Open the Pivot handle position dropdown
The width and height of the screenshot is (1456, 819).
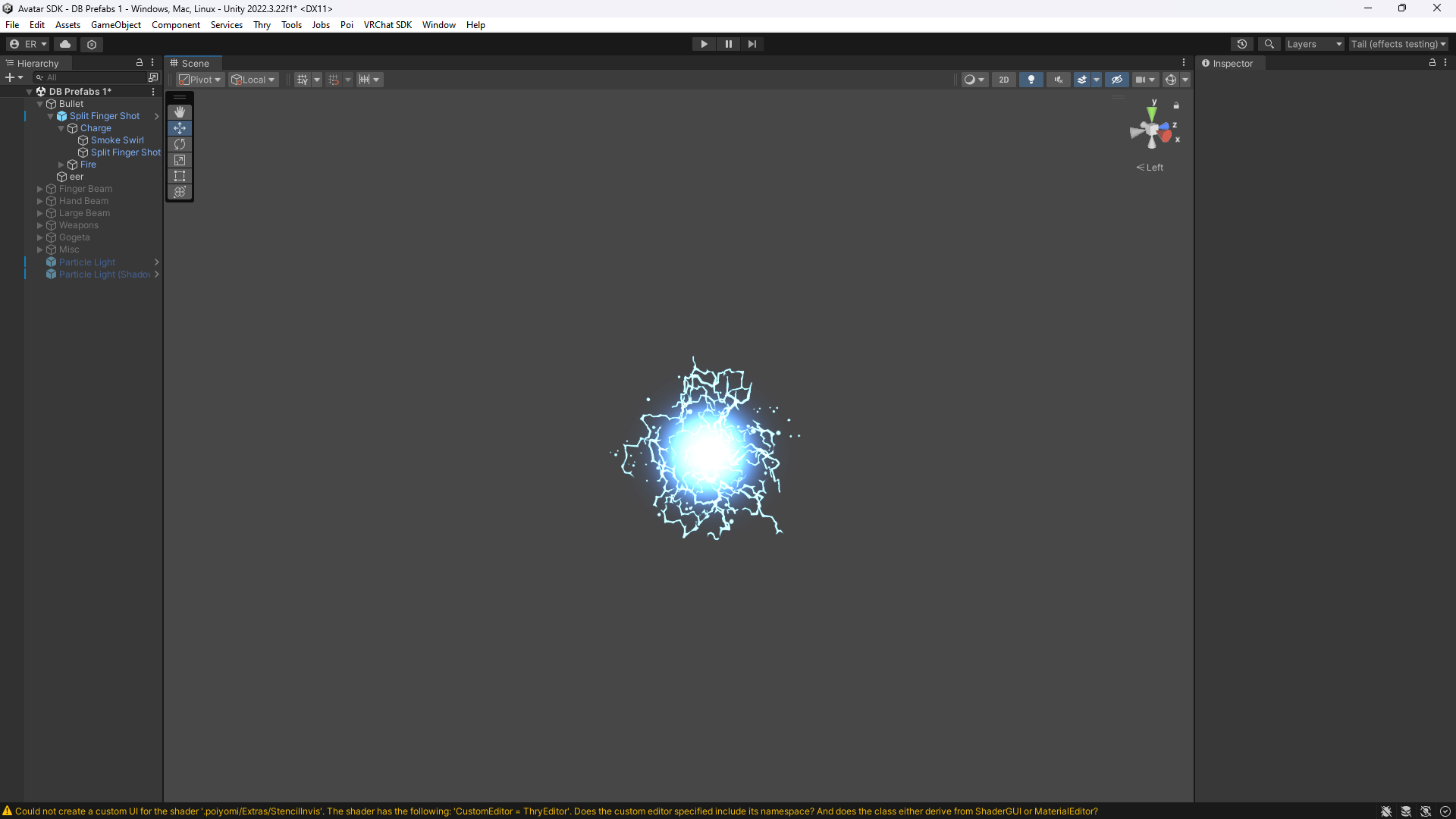coord(200,80)
